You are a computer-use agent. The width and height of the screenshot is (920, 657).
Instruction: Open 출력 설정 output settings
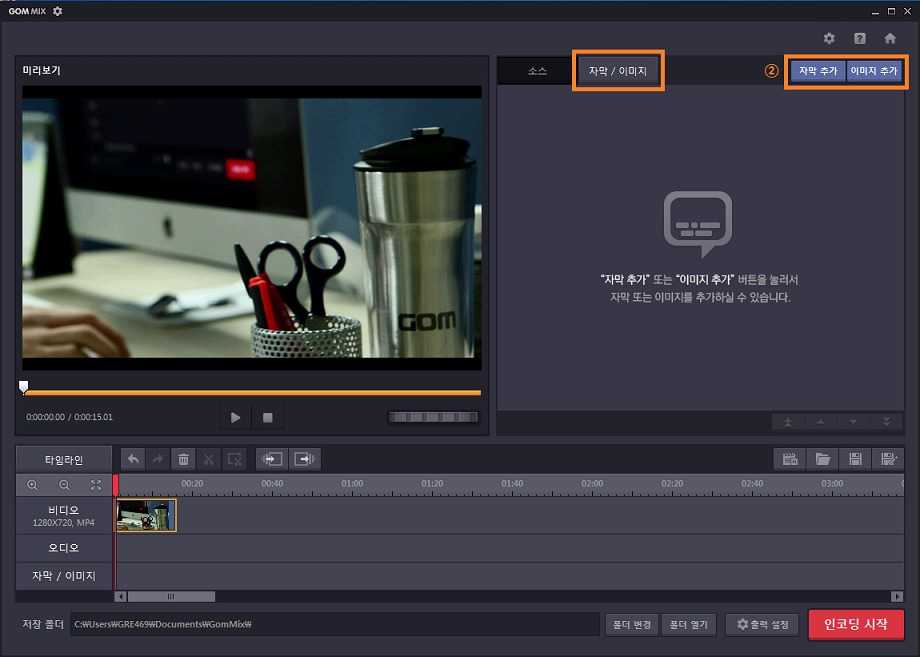[762, 625]
